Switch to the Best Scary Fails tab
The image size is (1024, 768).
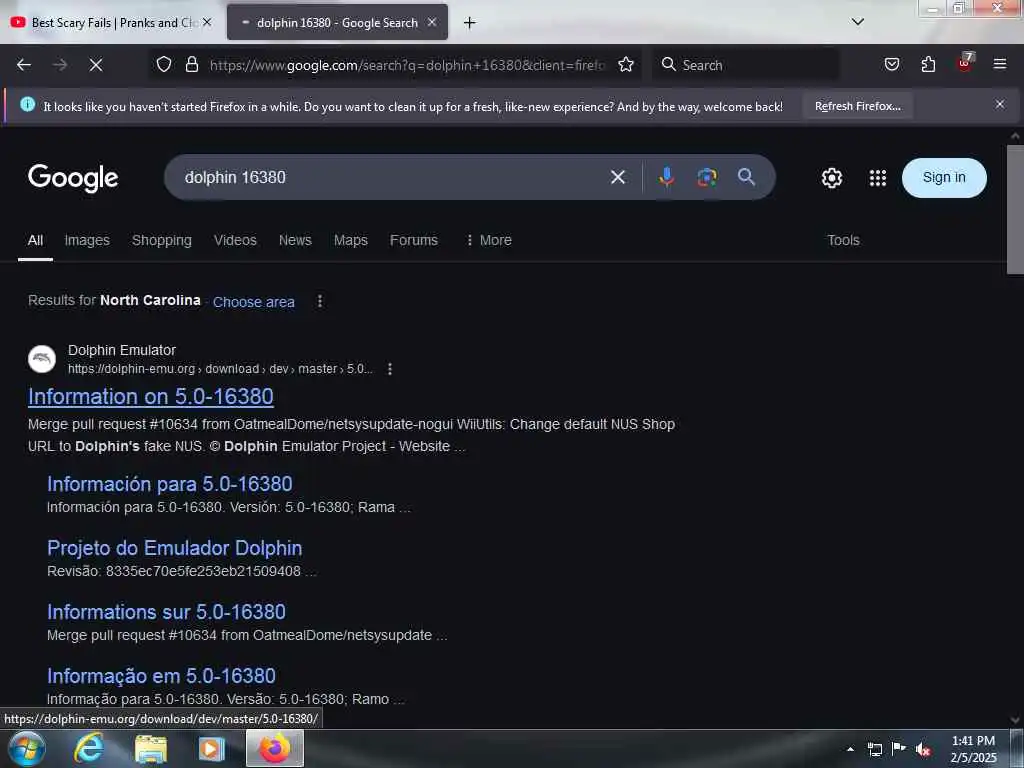click(111, 23)
